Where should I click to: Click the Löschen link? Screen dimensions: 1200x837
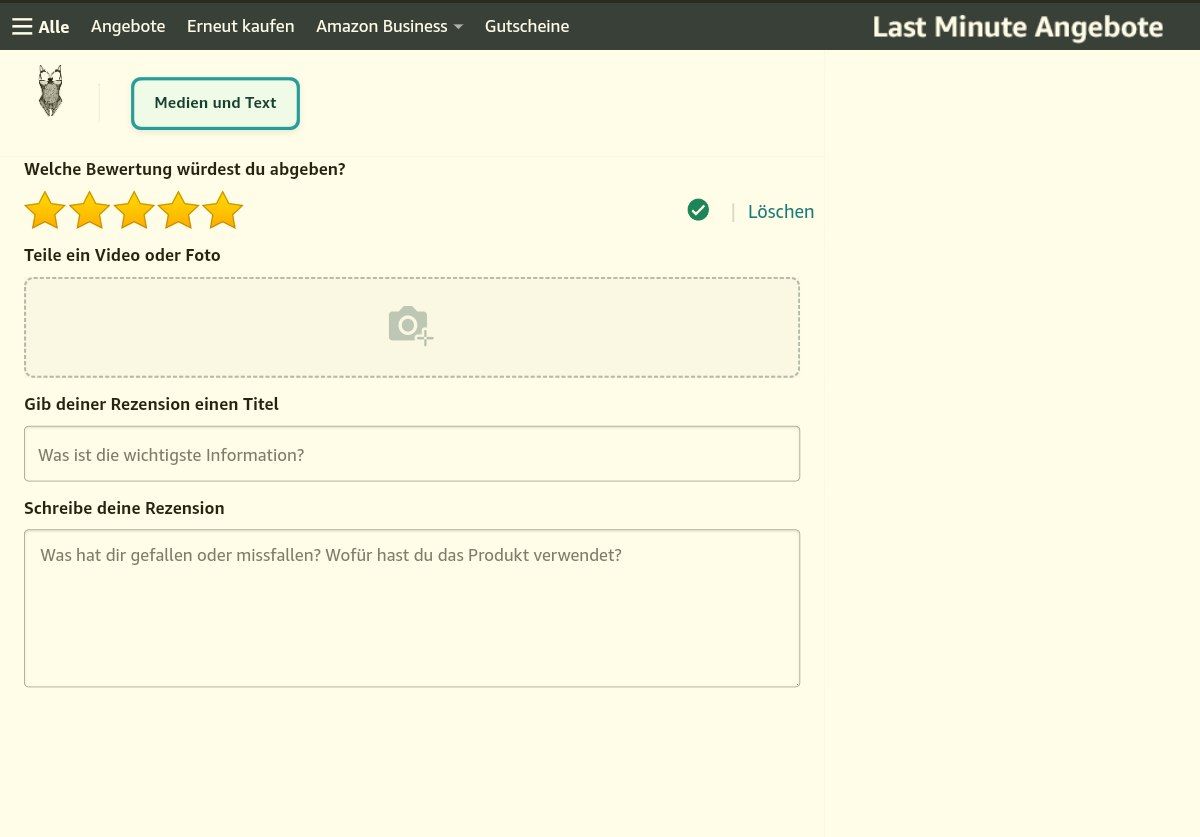pyautogui.click(x=780, y=212)
